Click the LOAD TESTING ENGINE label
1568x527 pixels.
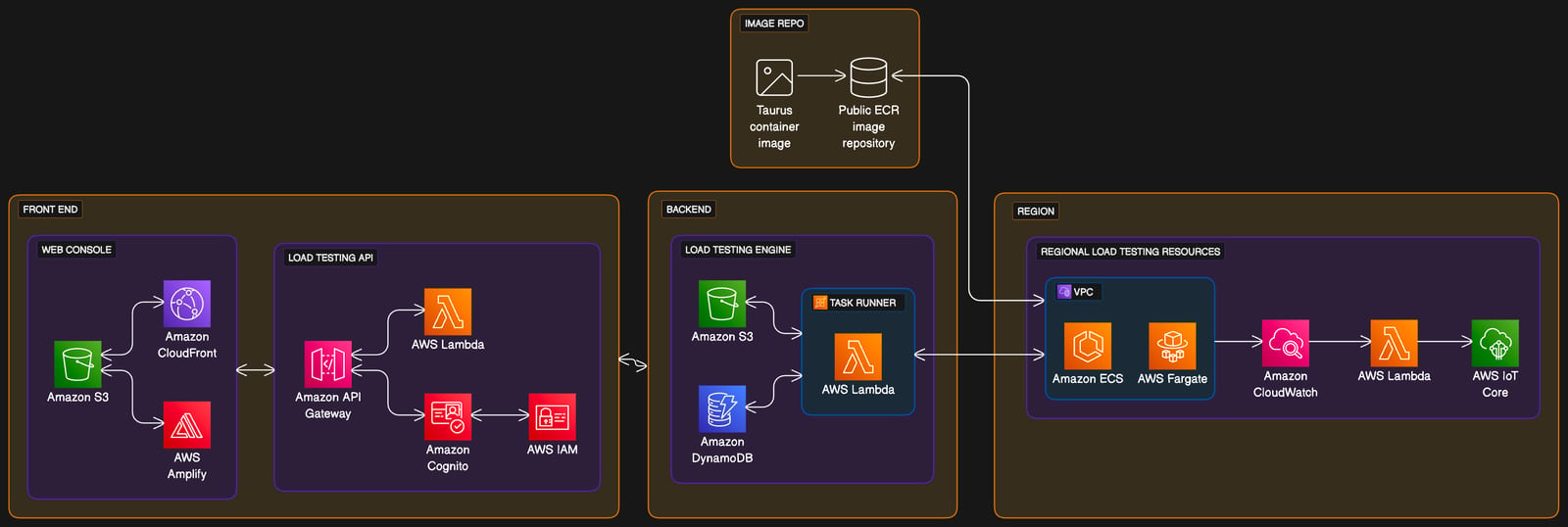738,250
